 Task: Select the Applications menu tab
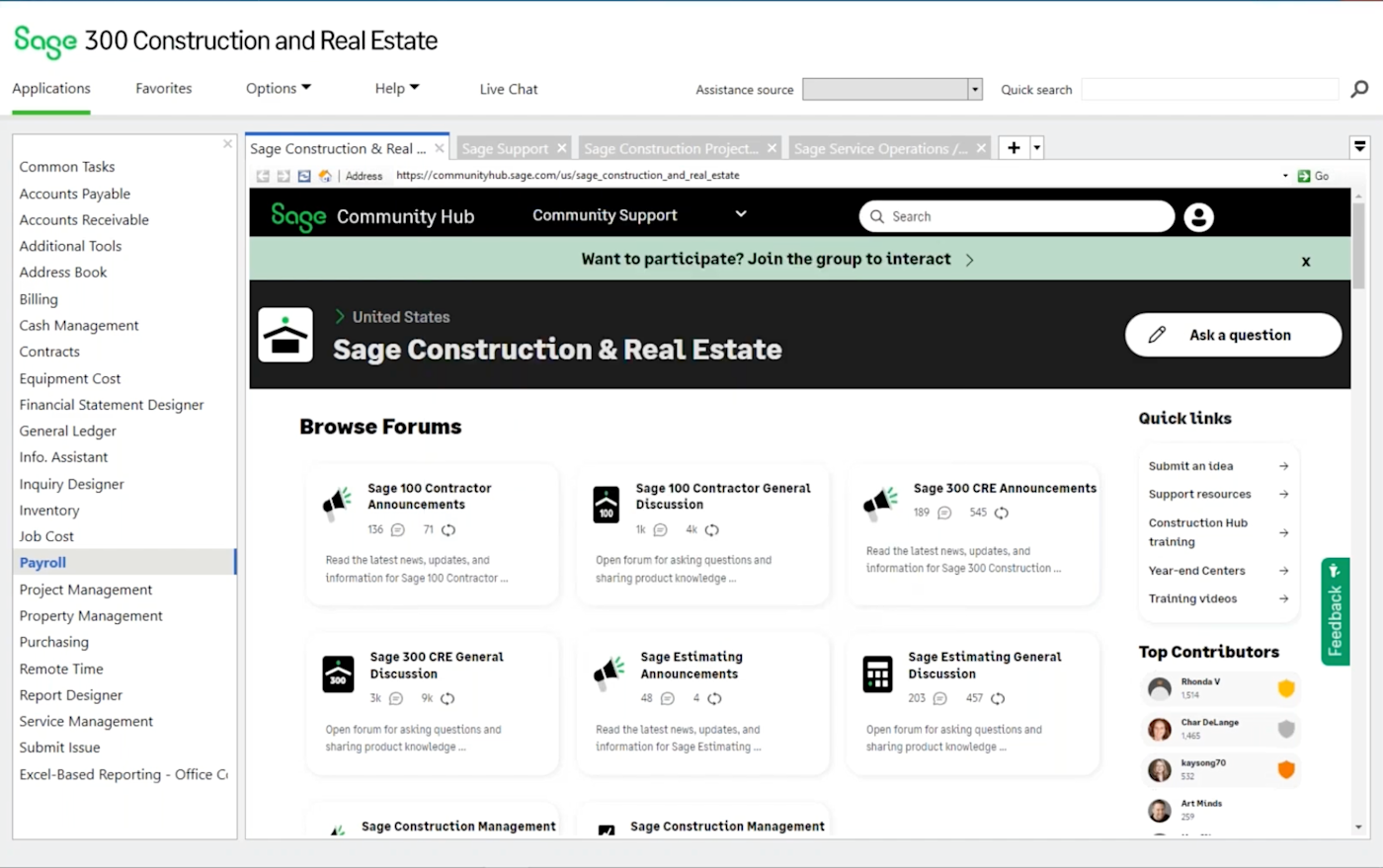[51, 89]
